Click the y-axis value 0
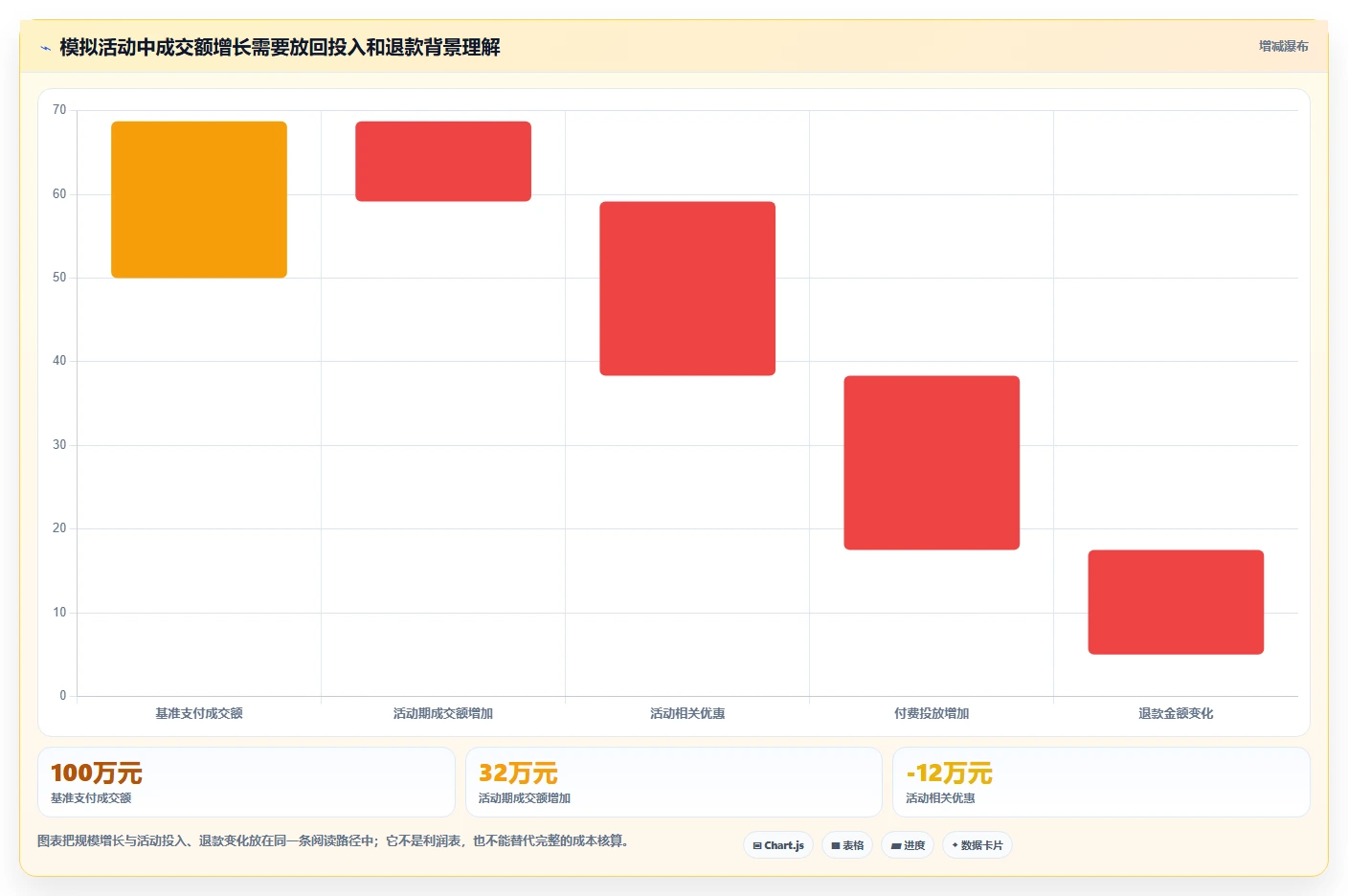This screenshot has width=1348, height=896. [63, 696]
